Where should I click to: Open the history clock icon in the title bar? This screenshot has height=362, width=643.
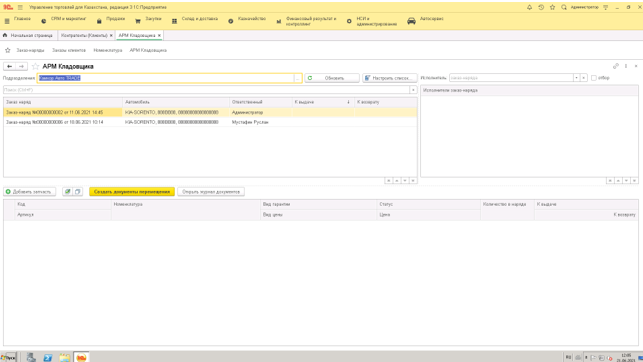[x=541, y=7]
